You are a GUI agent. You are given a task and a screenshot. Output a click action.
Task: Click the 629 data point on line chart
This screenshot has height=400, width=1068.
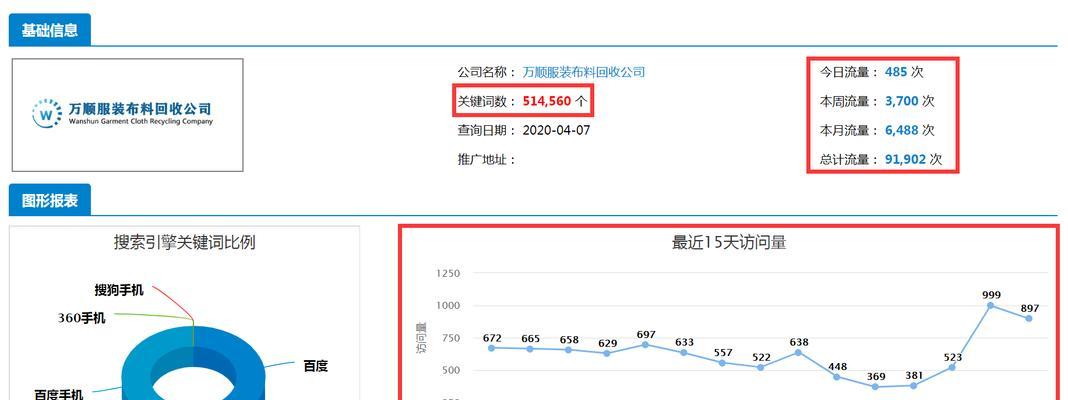[607, 353]
